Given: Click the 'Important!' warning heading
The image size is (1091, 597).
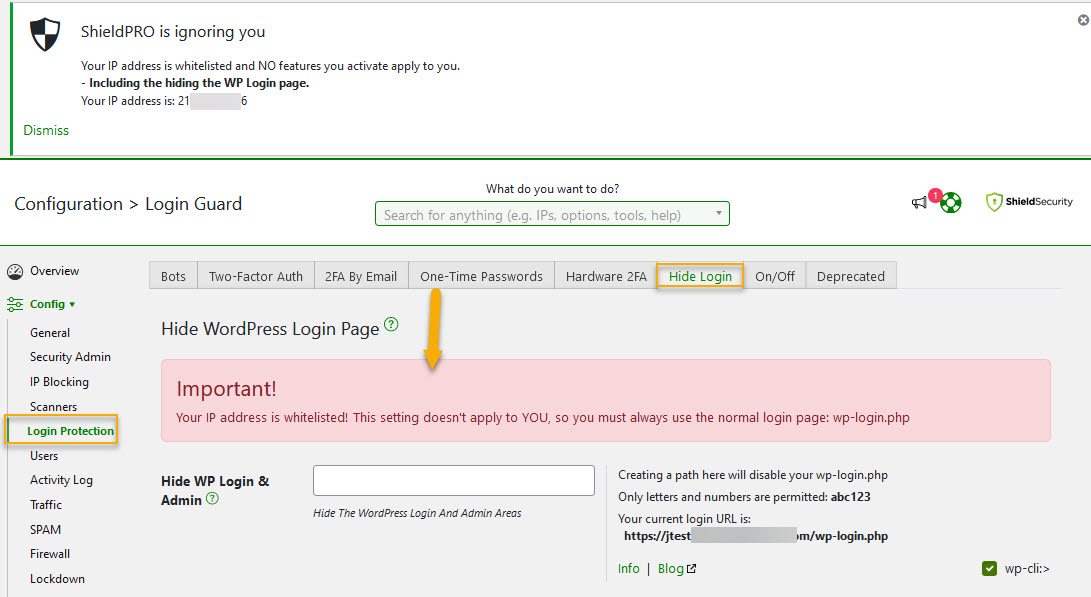Looking at the screenshot, I should pyautogui.click(x=226, y=388).
